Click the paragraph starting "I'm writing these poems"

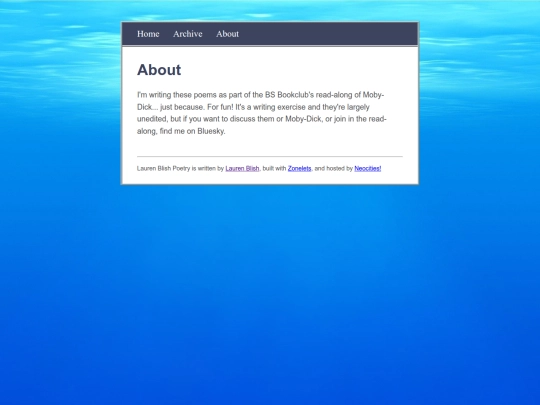point(262,113)
